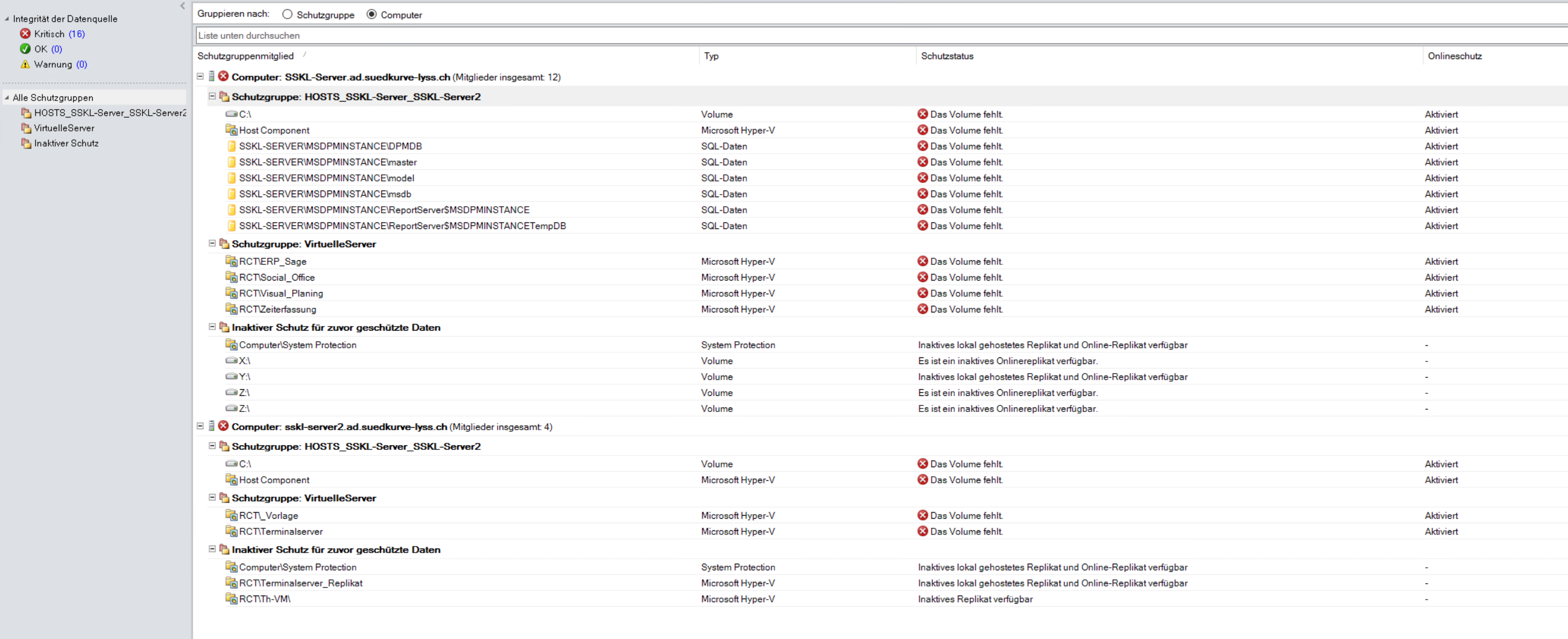Click the Hyper-V icon beside RCT\Social_Office
The height and width of the screenshot is (639, 1568).
click(231, 277)
